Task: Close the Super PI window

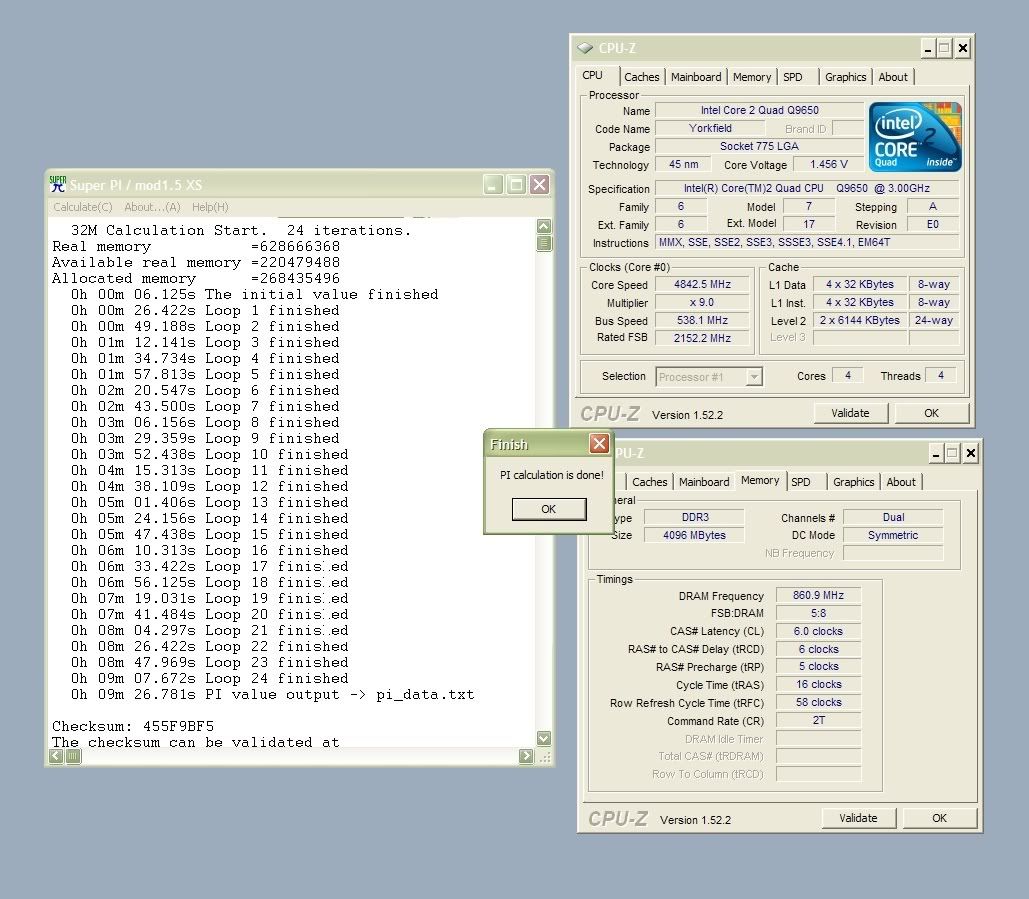Action: 539,184
